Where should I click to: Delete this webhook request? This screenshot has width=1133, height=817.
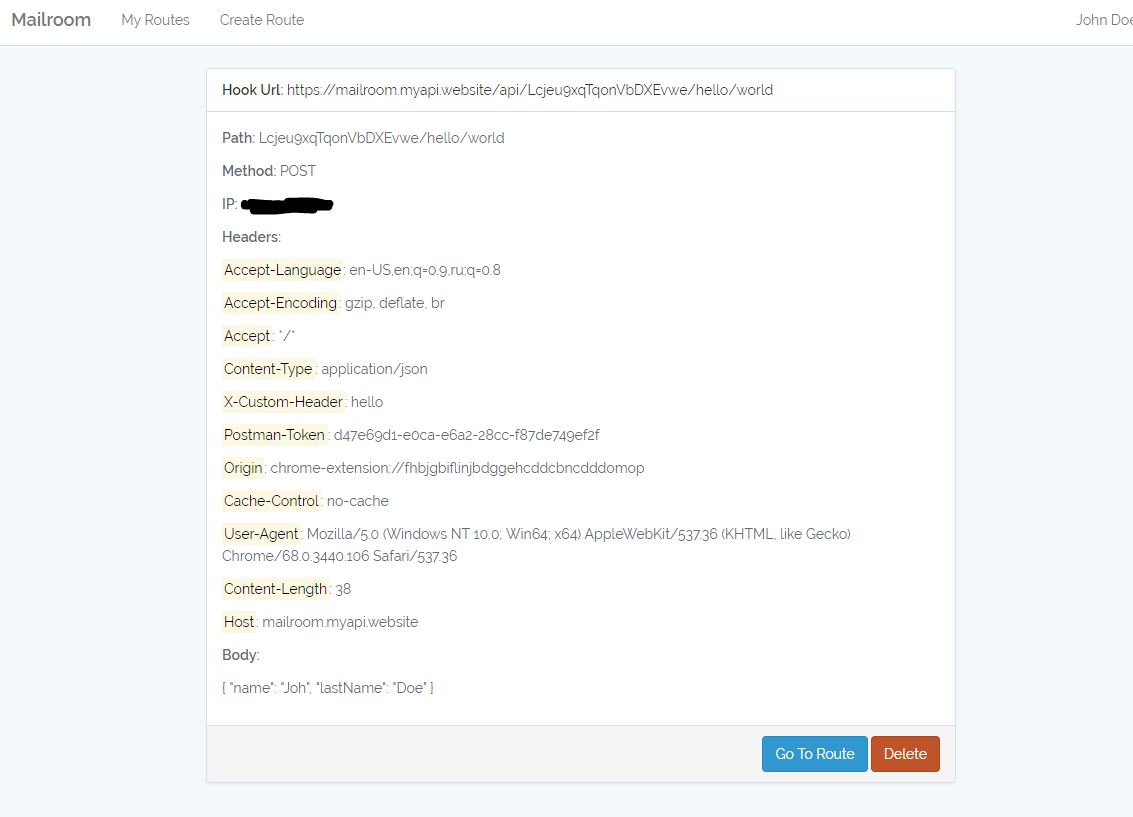tap(905, 753)
